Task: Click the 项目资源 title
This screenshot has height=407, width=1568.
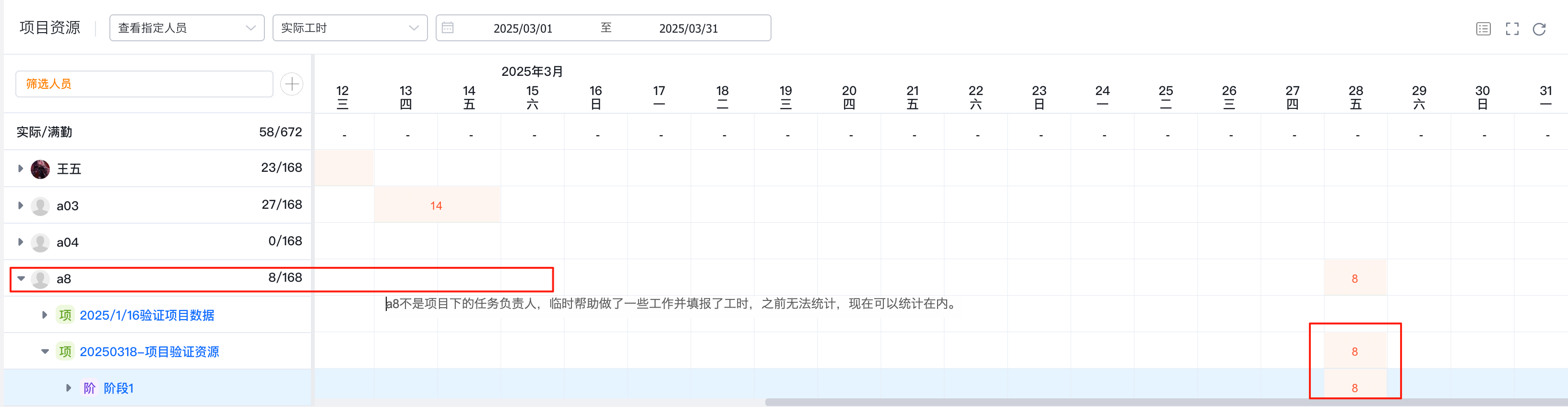Action: click(x=50, y=27)
